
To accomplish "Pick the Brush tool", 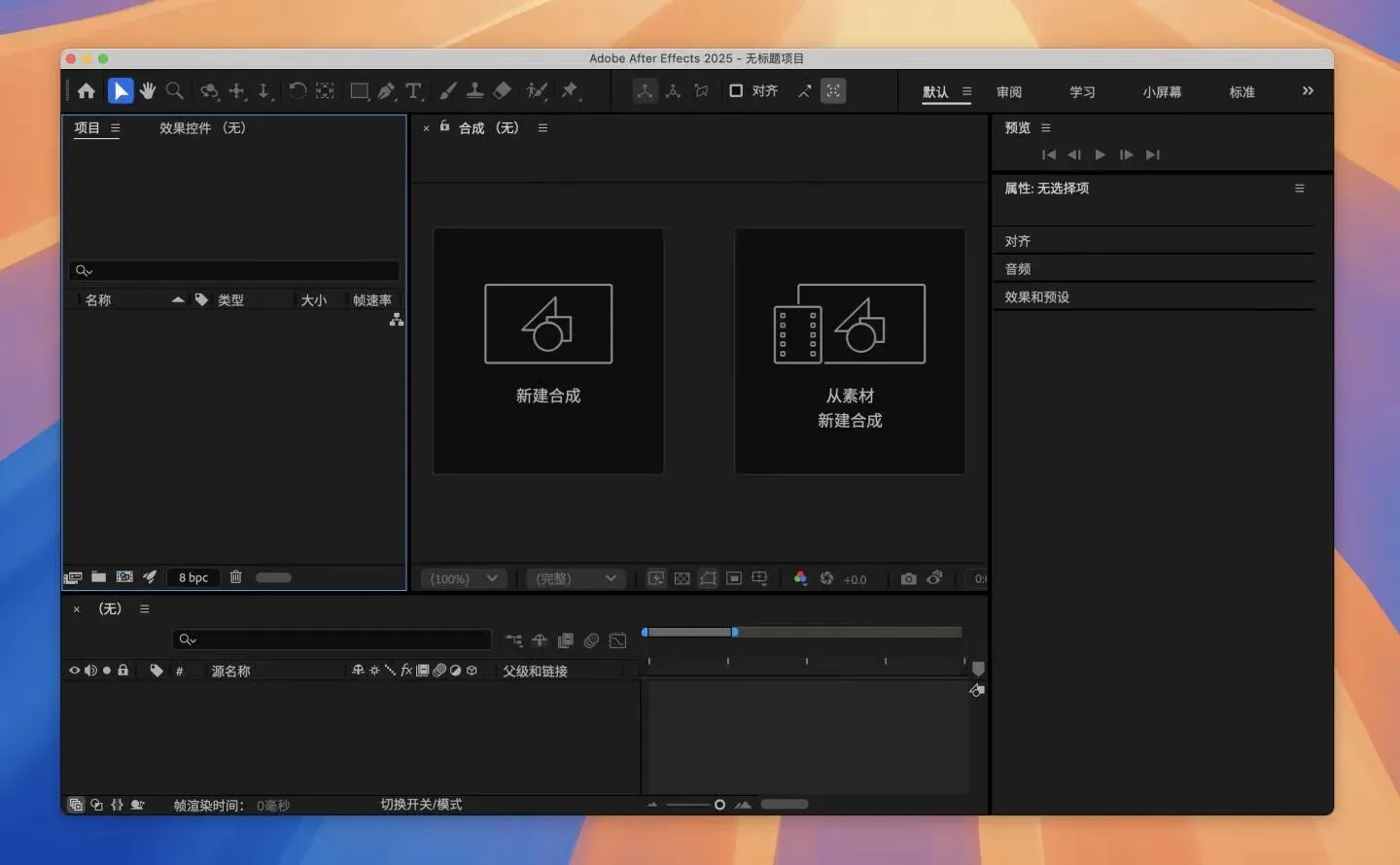I will pyautogui.click(x=447, y=91).
